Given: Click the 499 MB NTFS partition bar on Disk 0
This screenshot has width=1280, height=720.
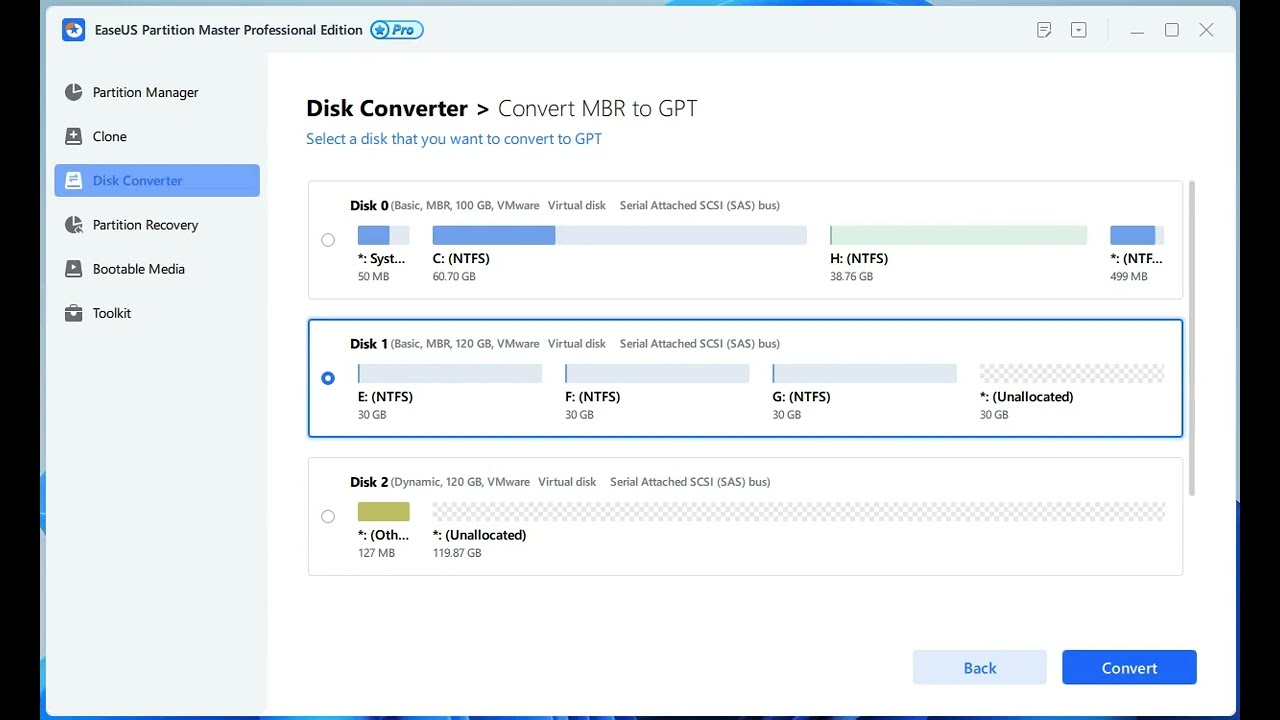Looking at the screenshot, I should point(1137,235).
